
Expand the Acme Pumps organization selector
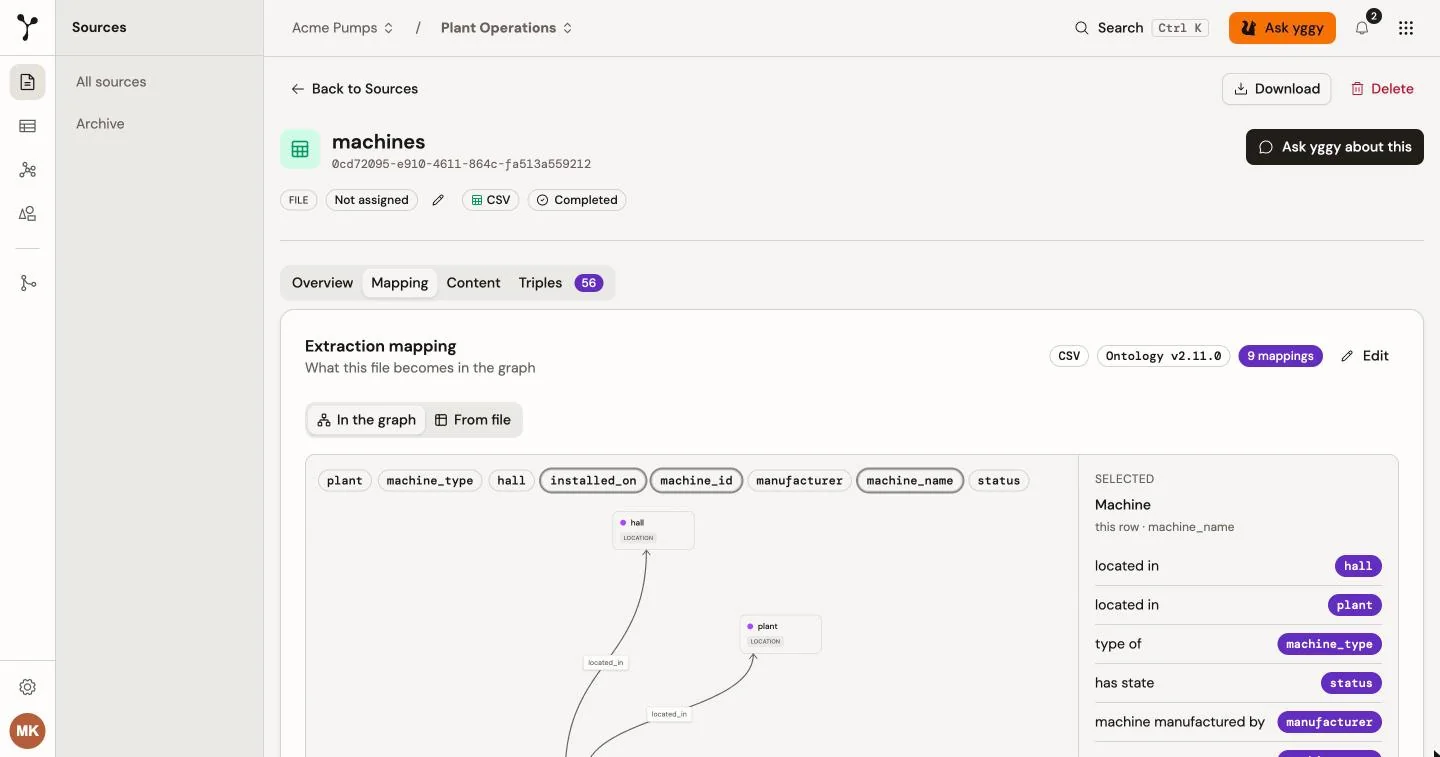point(342,28)
